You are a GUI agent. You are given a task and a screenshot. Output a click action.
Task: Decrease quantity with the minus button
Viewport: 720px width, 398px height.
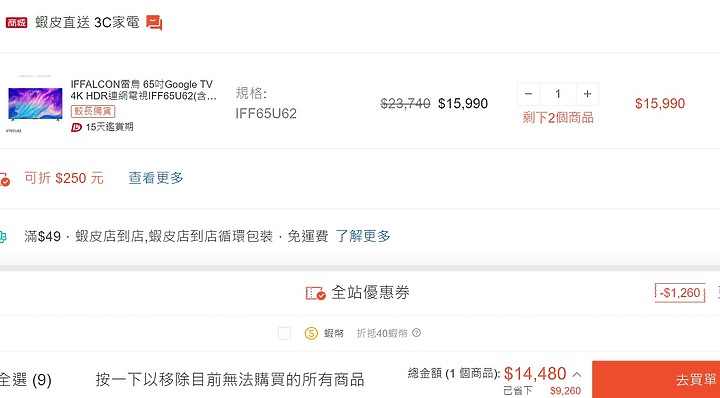point(529,94)
